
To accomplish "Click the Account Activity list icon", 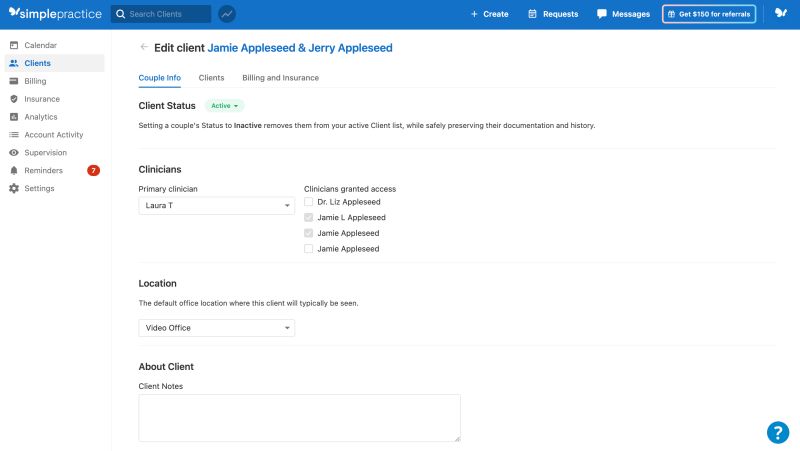I will click(x=14, y=135).
